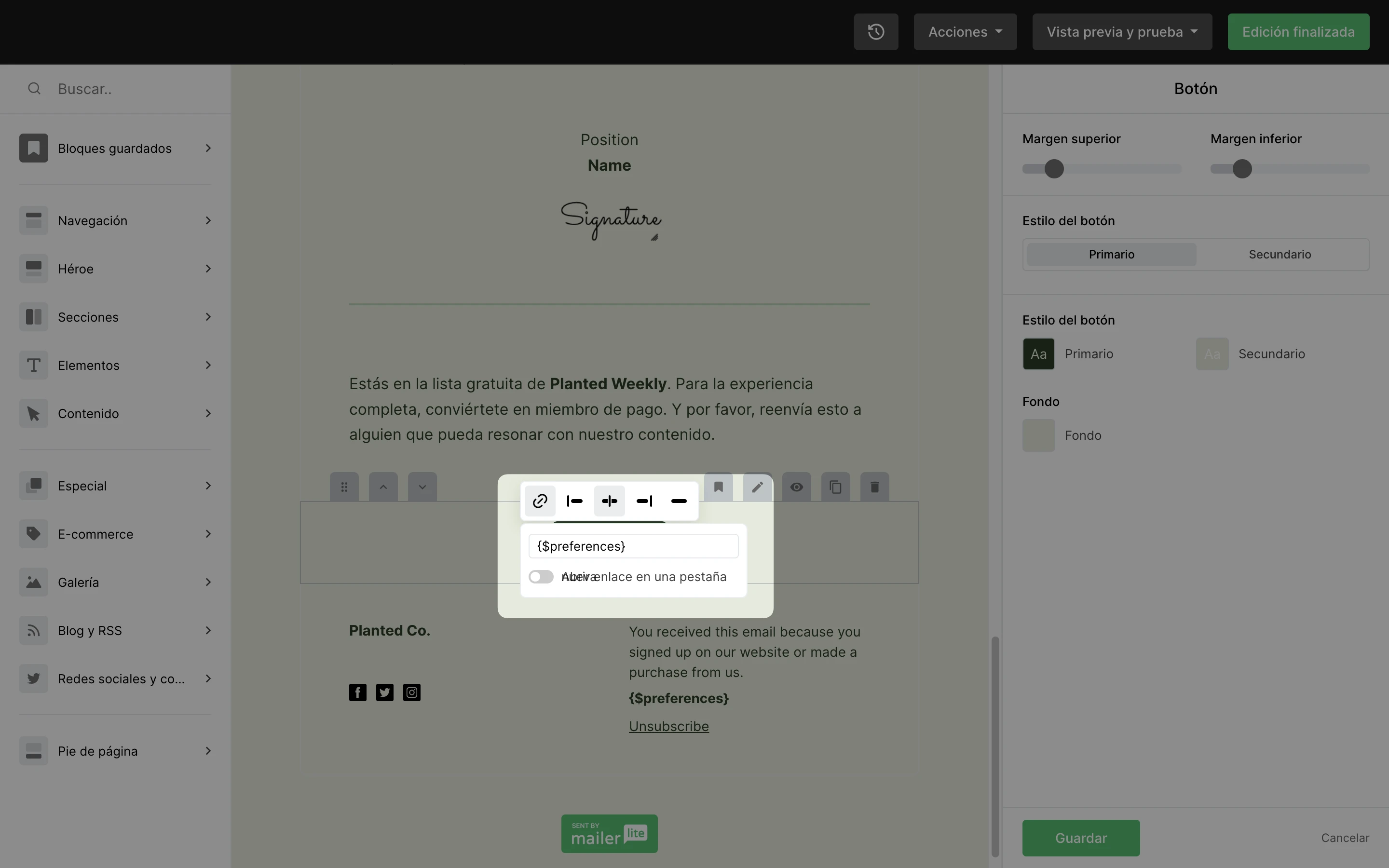Toggle open link in new tab switch
Screen dimensions: 1389x868
(541, 576)
